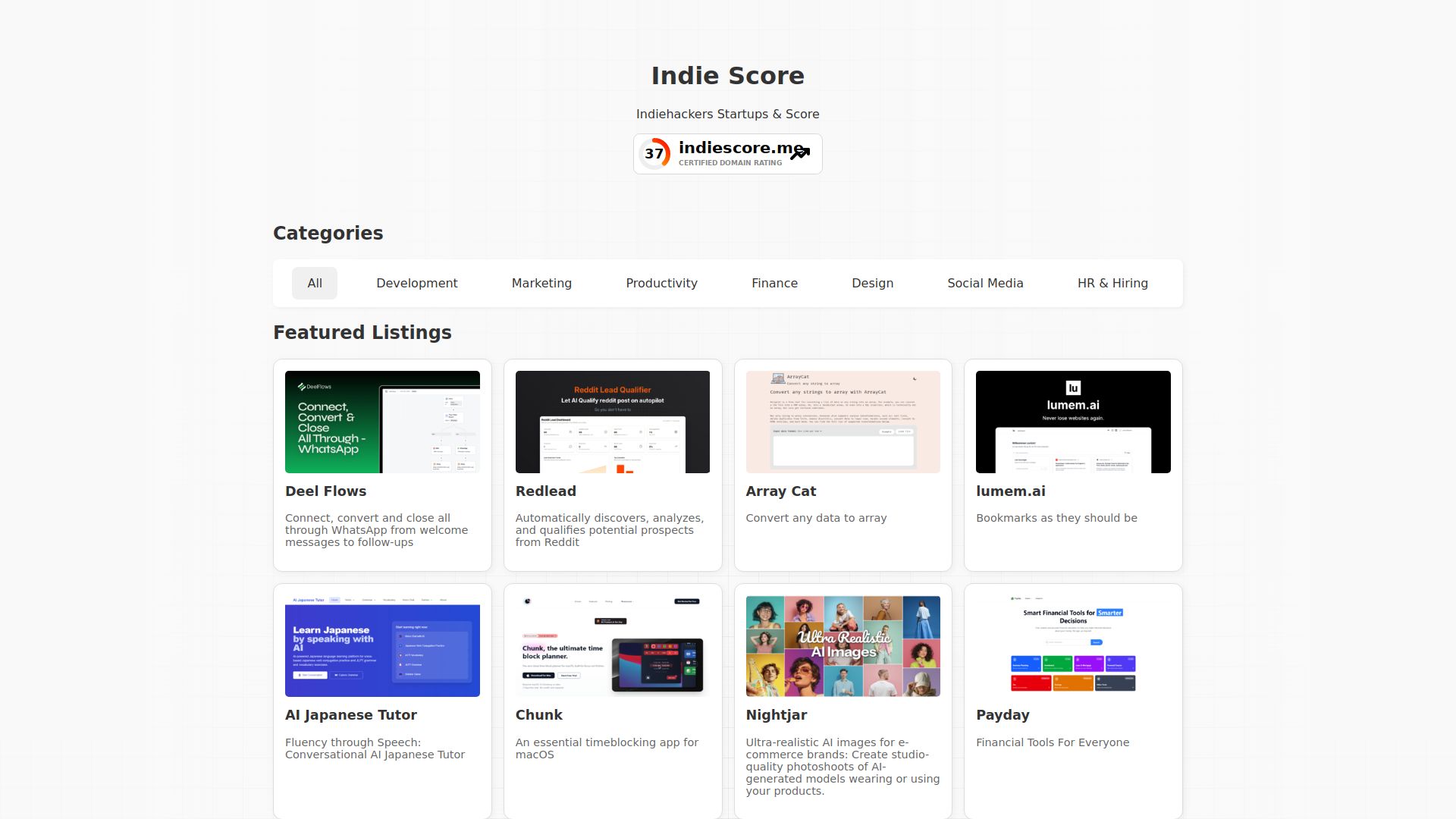Click the Deel Flows WhatsApp preview image
Screen dimensions: 1456x819
click(x=381, y=422)
